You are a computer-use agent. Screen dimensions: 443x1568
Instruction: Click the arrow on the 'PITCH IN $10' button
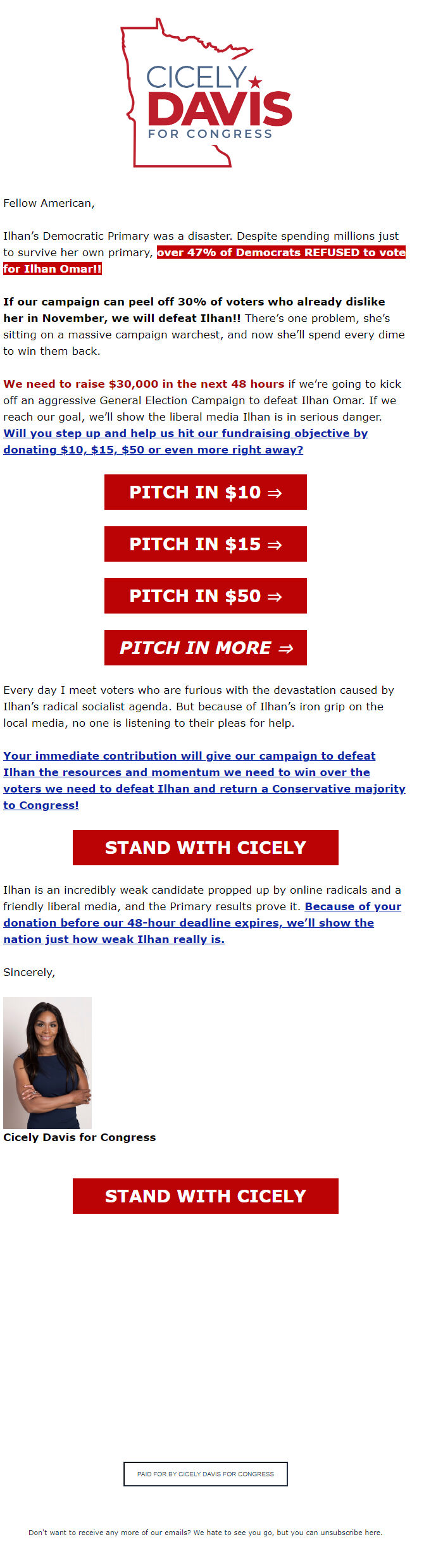pyautogui.click(x=274, y=492)
